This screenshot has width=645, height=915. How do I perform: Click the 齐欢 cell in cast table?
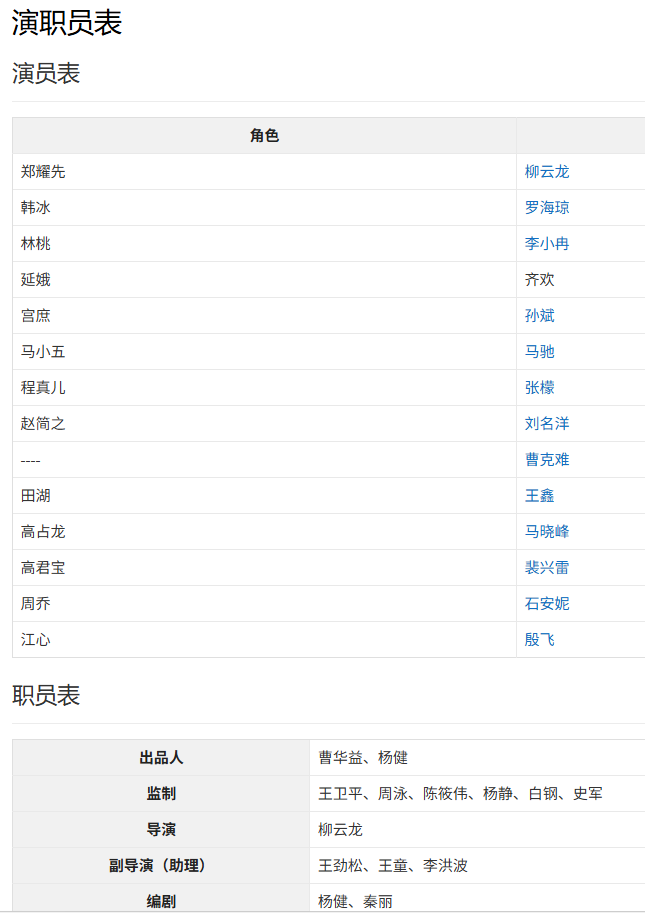[540, 280]
